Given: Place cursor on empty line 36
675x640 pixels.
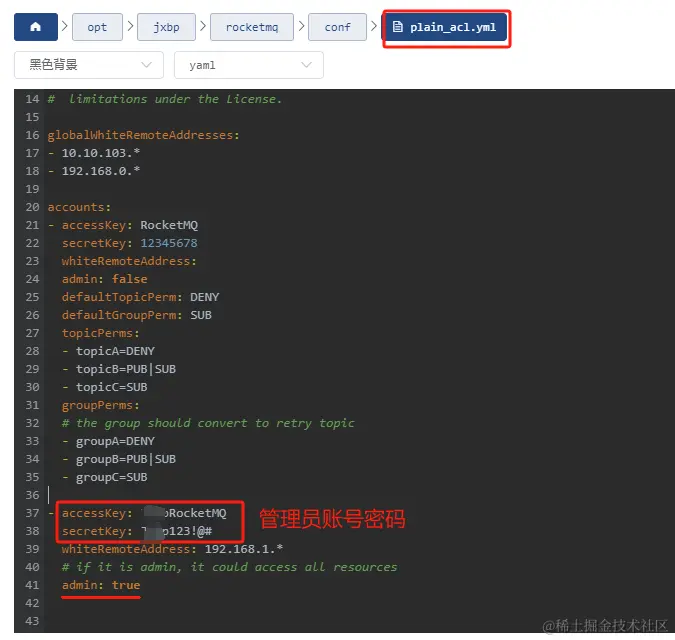Looking at the screenshot, I should [x=357, y=495].
